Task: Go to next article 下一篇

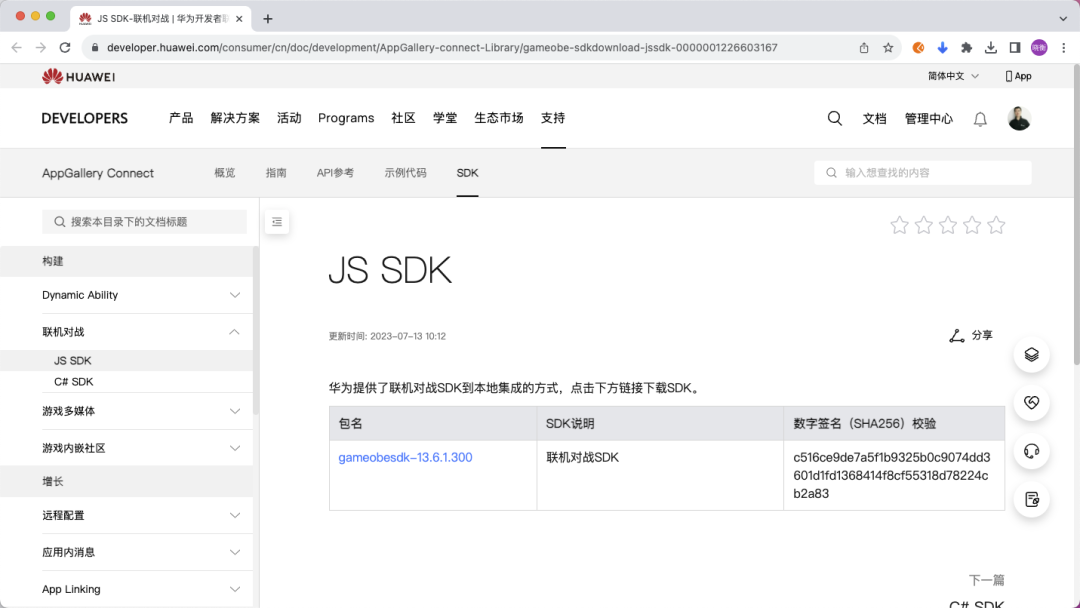Action: [986, 580]
